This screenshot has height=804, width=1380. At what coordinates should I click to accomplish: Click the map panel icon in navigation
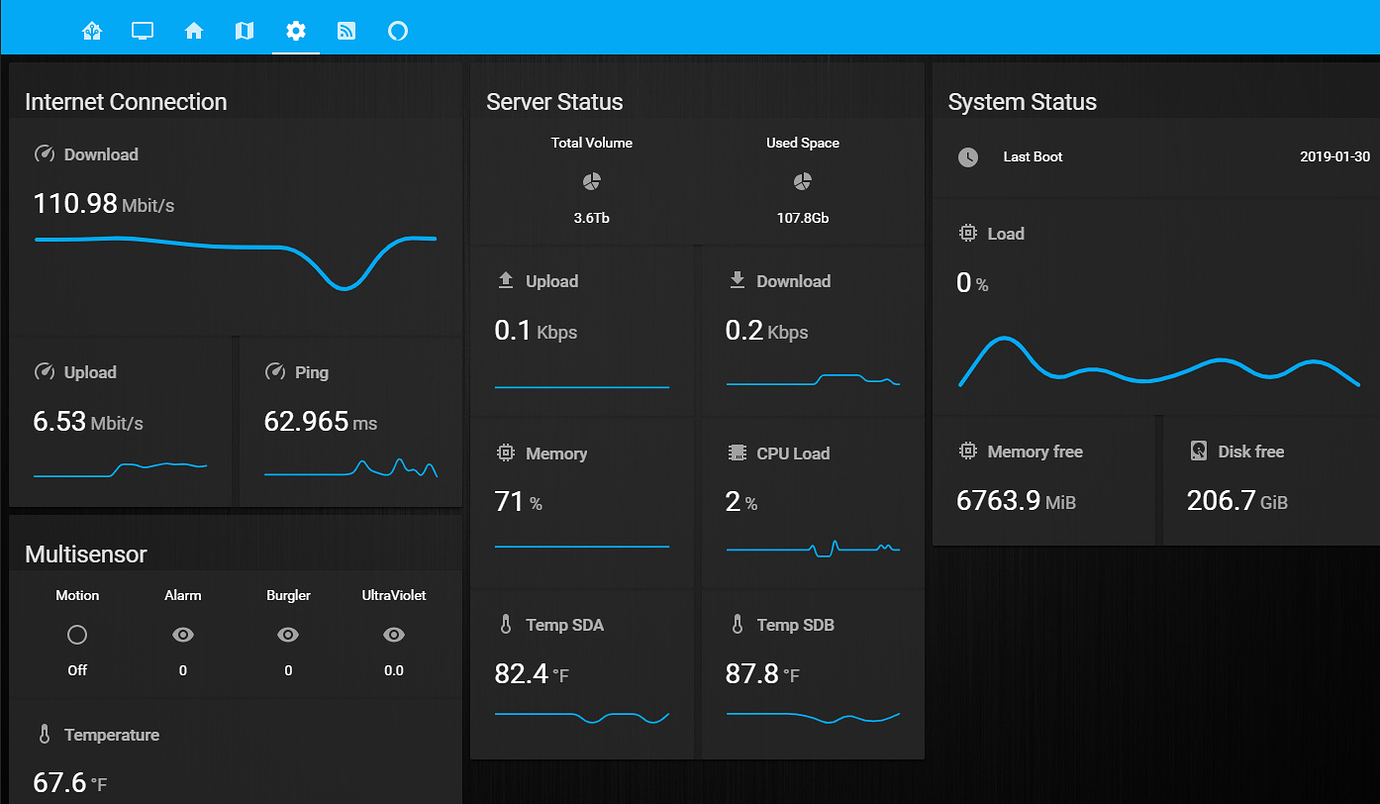pyautogui.click(x=244, y=30)
